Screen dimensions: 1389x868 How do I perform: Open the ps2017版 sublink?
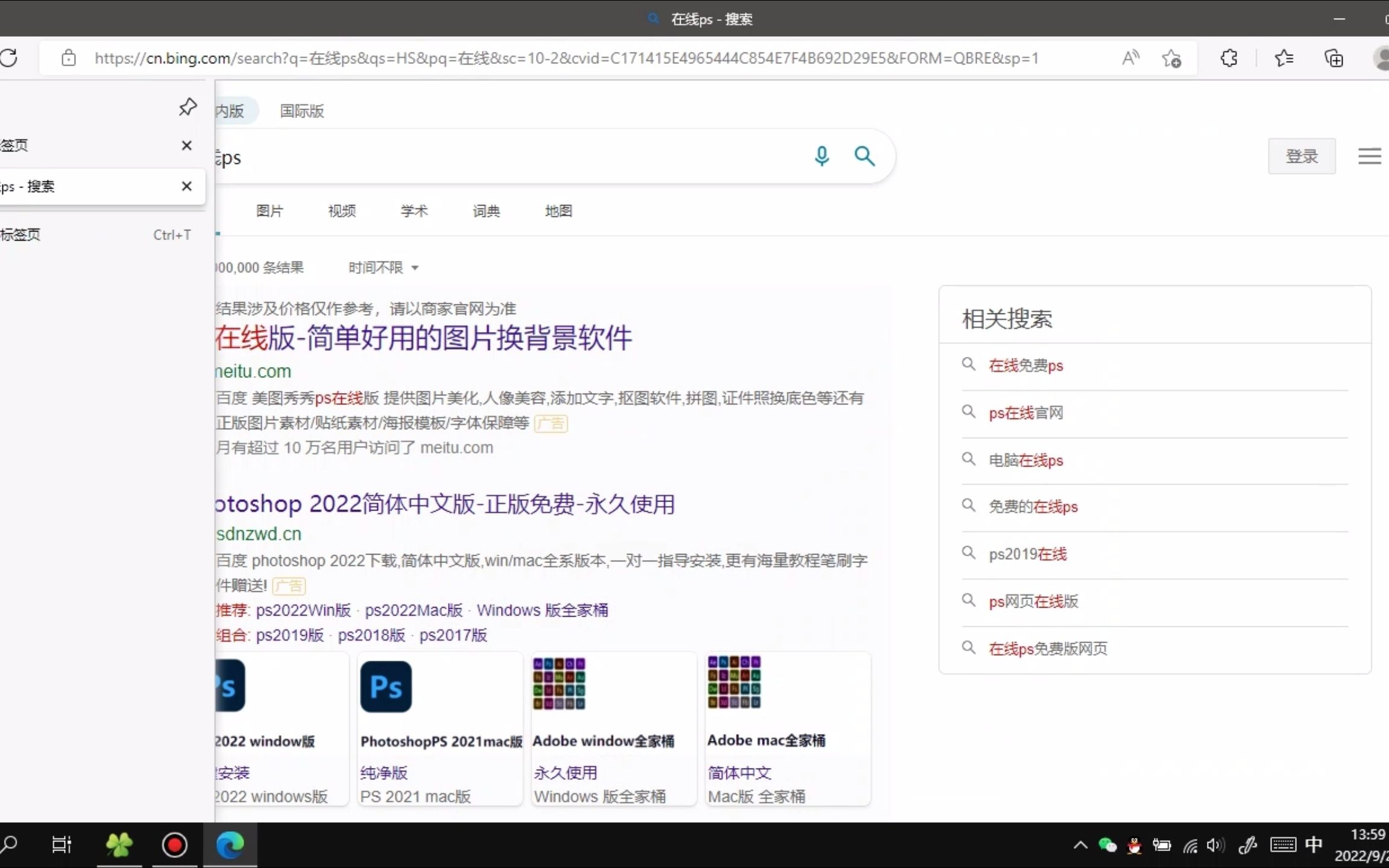(453, 635)
